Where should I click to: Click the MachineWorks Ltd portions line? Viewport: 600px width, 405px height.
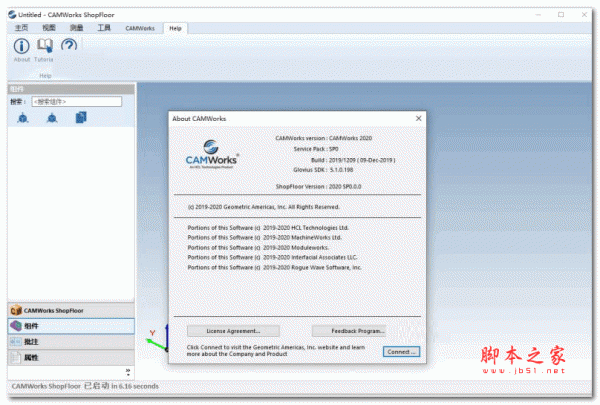coord(264,237)
